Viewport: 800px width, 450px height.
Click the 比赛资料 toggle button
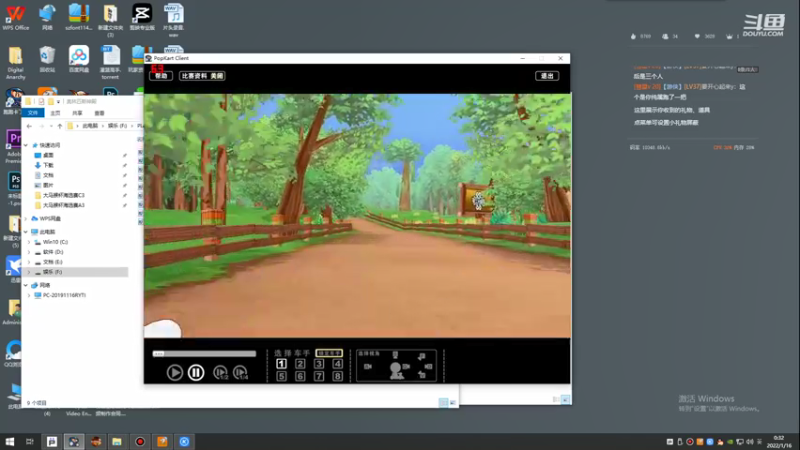(x=202, y=76)
